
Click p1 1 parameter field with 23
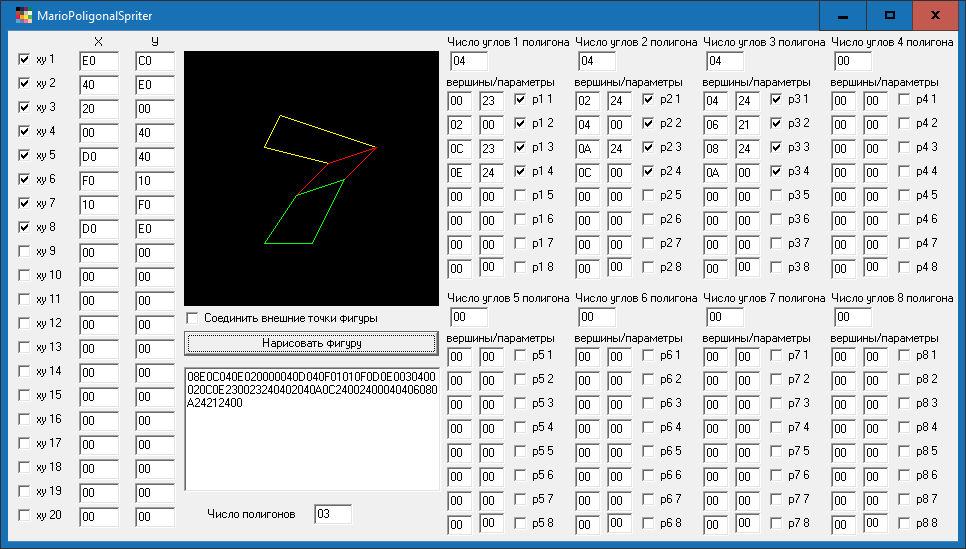(x=492, y=101)
